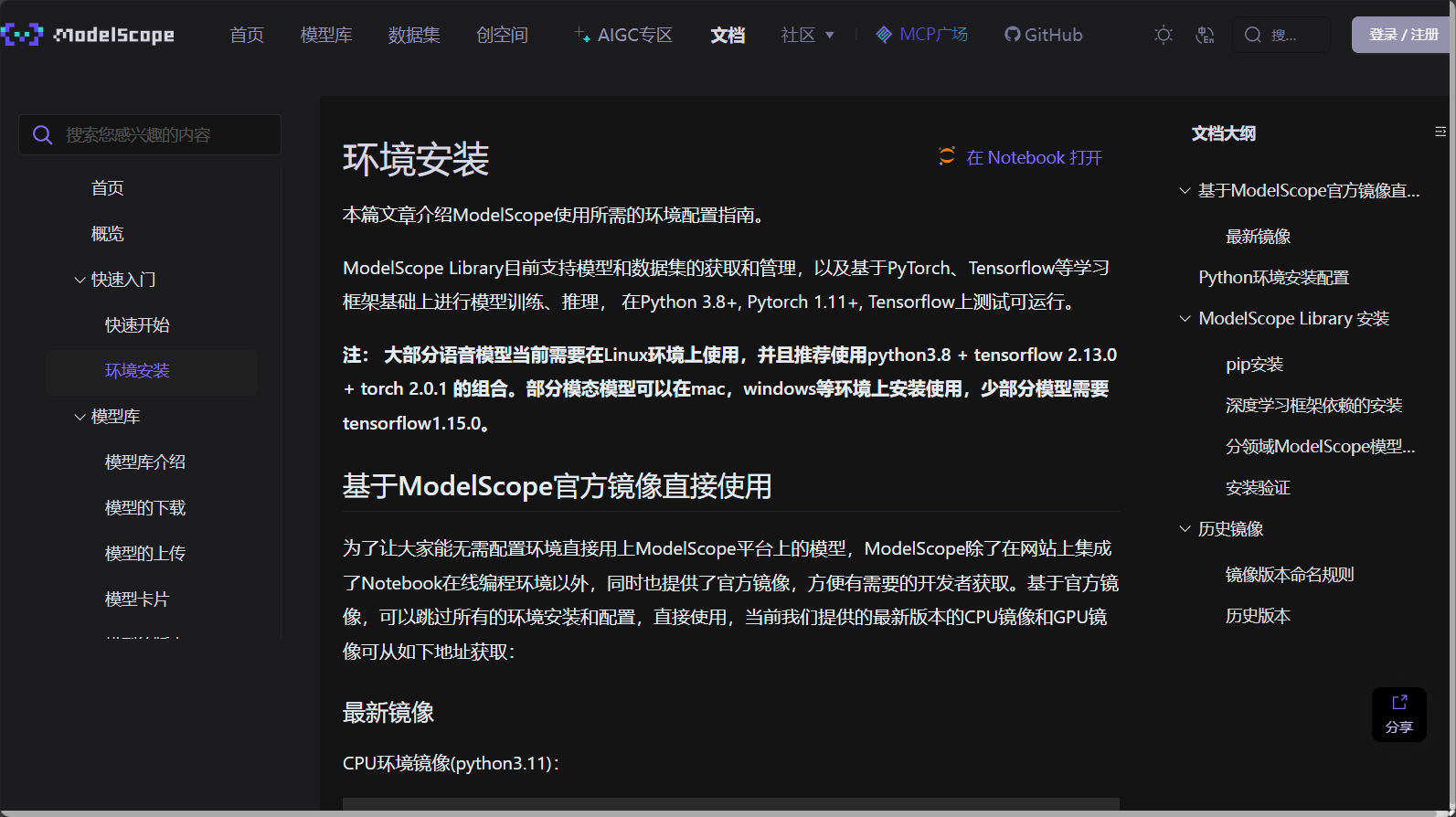1456x817 pixels.
Task: Click the sidebar search magnifier icon
Action: pyautogui.click(x=42, y=135)
